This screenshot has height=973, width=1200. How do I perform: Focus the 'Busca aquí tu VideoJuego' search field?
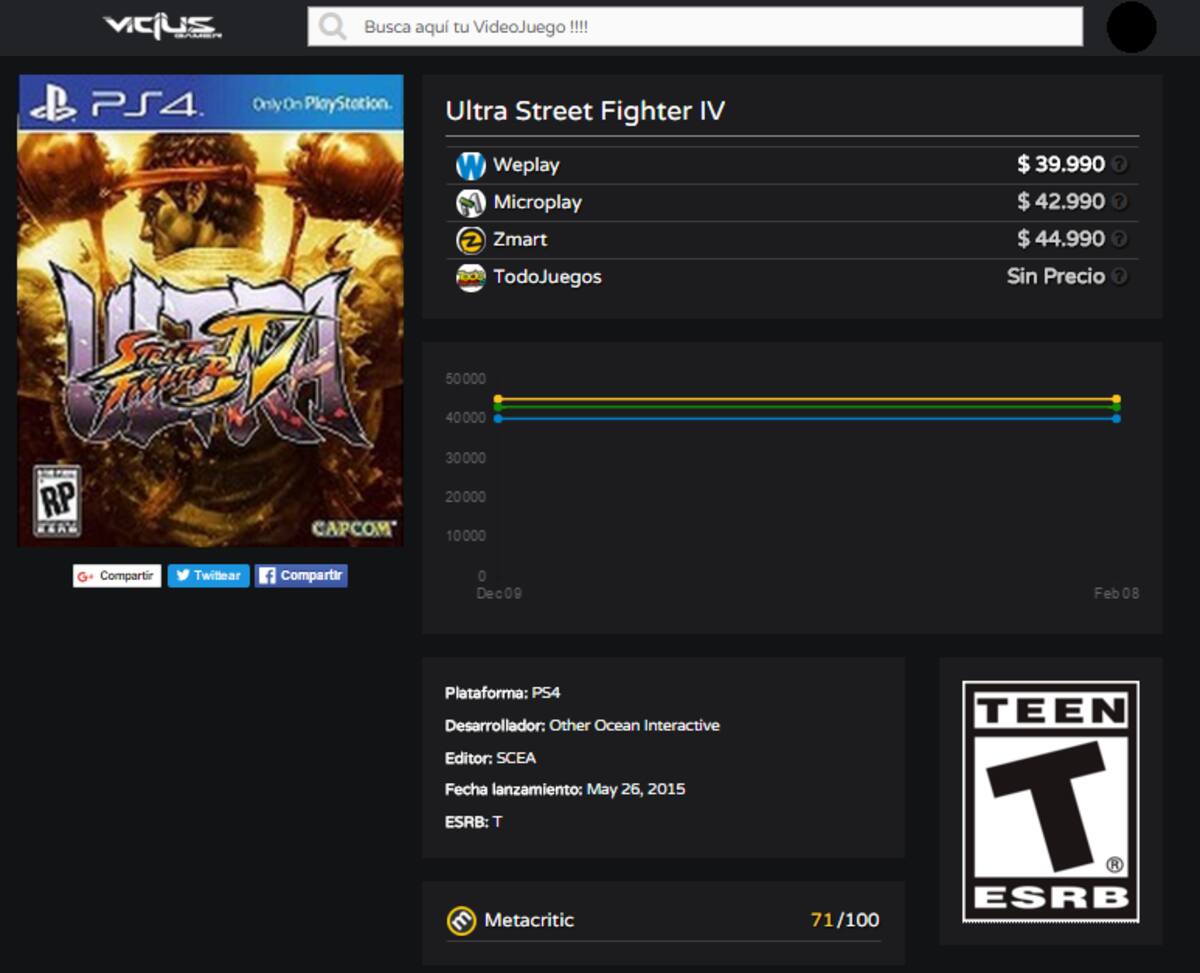(695, 27)
